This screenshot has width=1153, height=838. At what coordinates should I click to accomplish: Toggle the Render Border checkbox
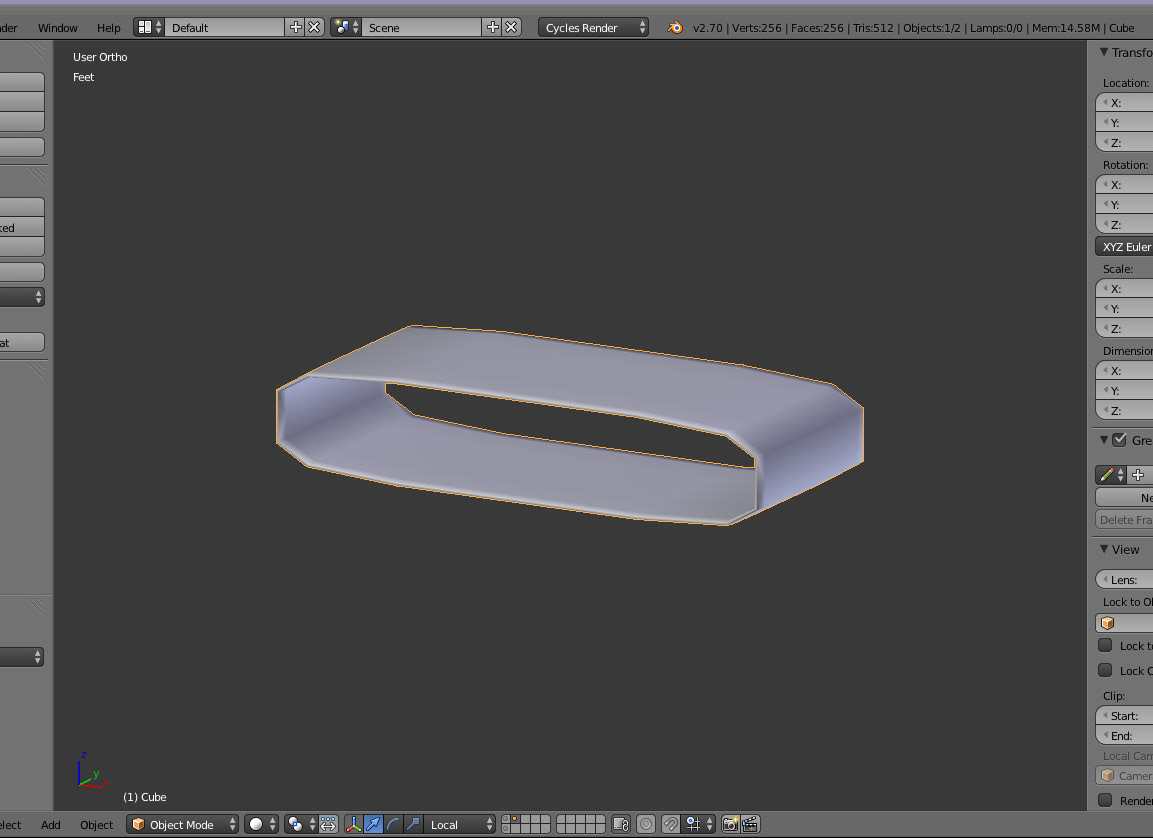click(1104, 800)
